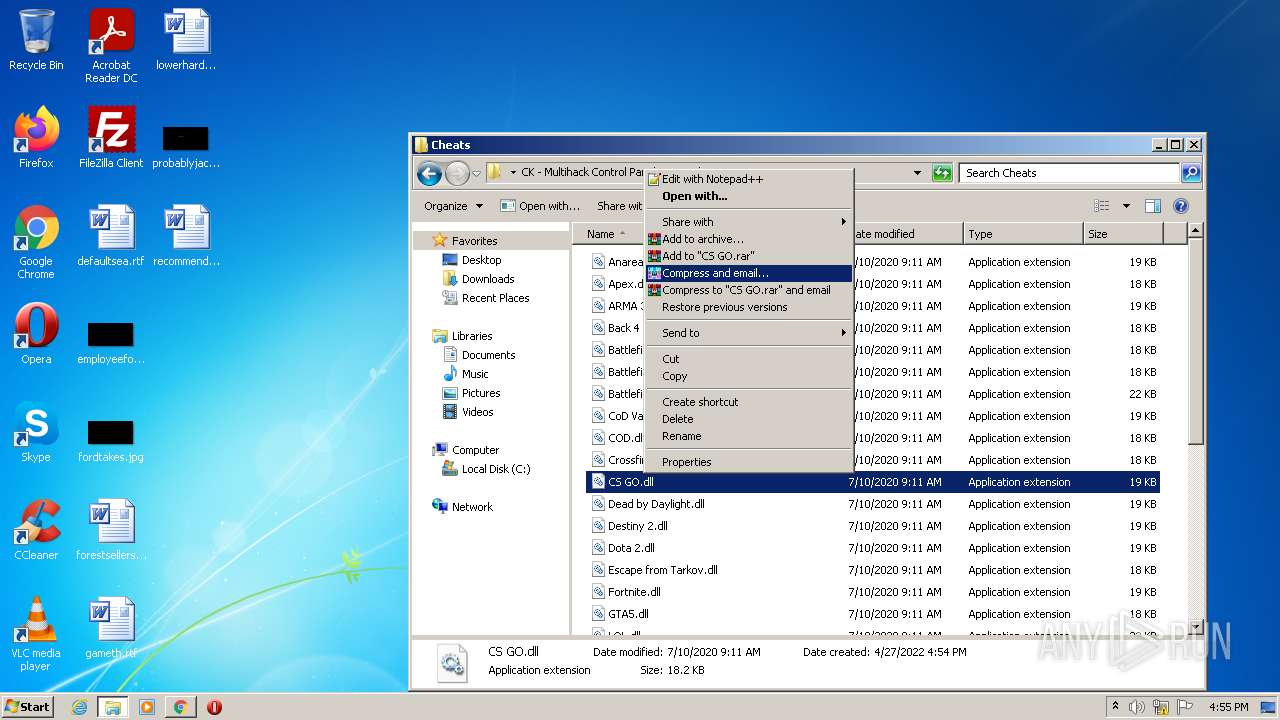Launch Opera browser shortcut
The height and width of the screenshot is (720, 1280).
[x=36, y=334]
